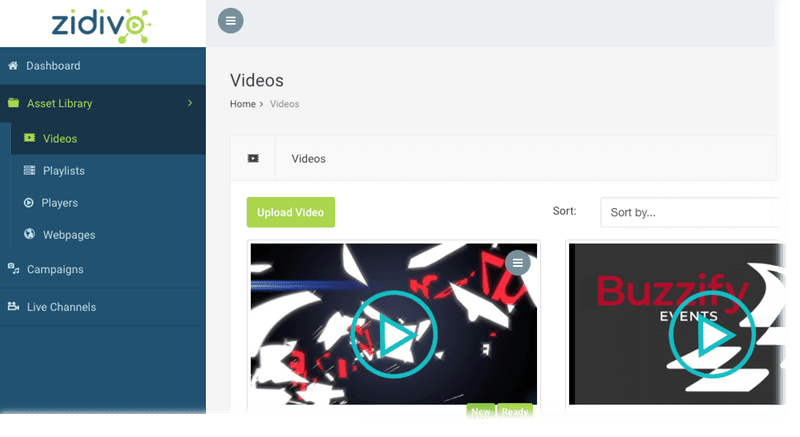Open the Sort by dropdown
The width and height of the screenshot is (800, 437).
pos(690,212)
